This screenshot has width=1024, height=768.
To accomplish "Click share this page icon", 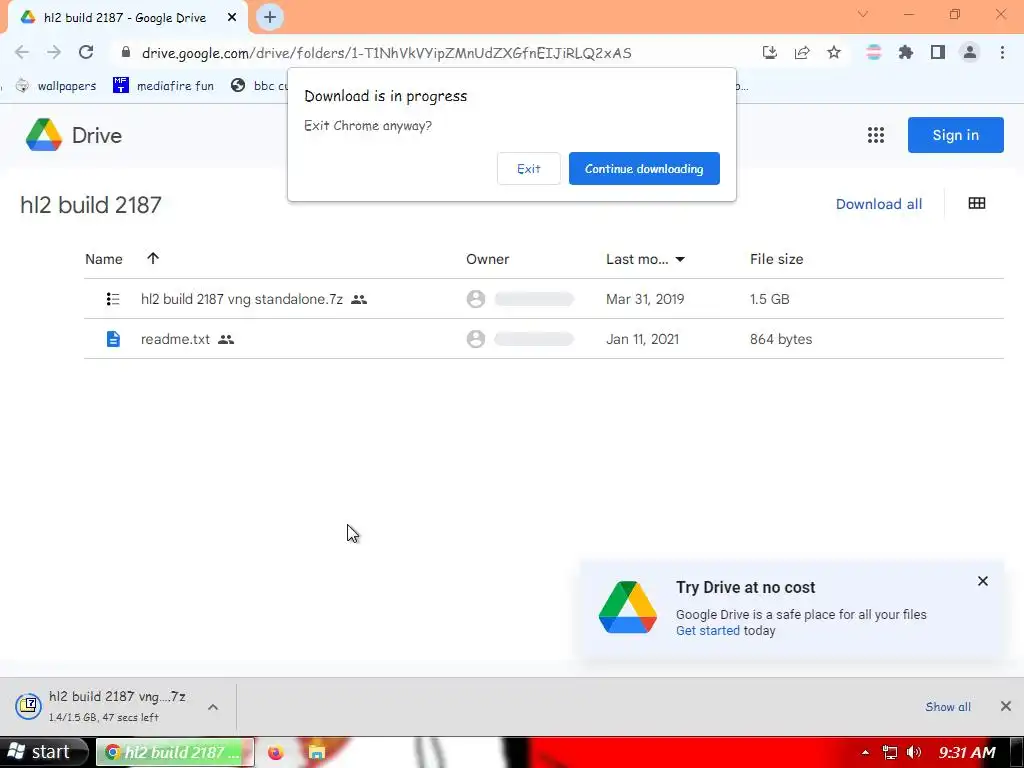I will pos(801,52).
